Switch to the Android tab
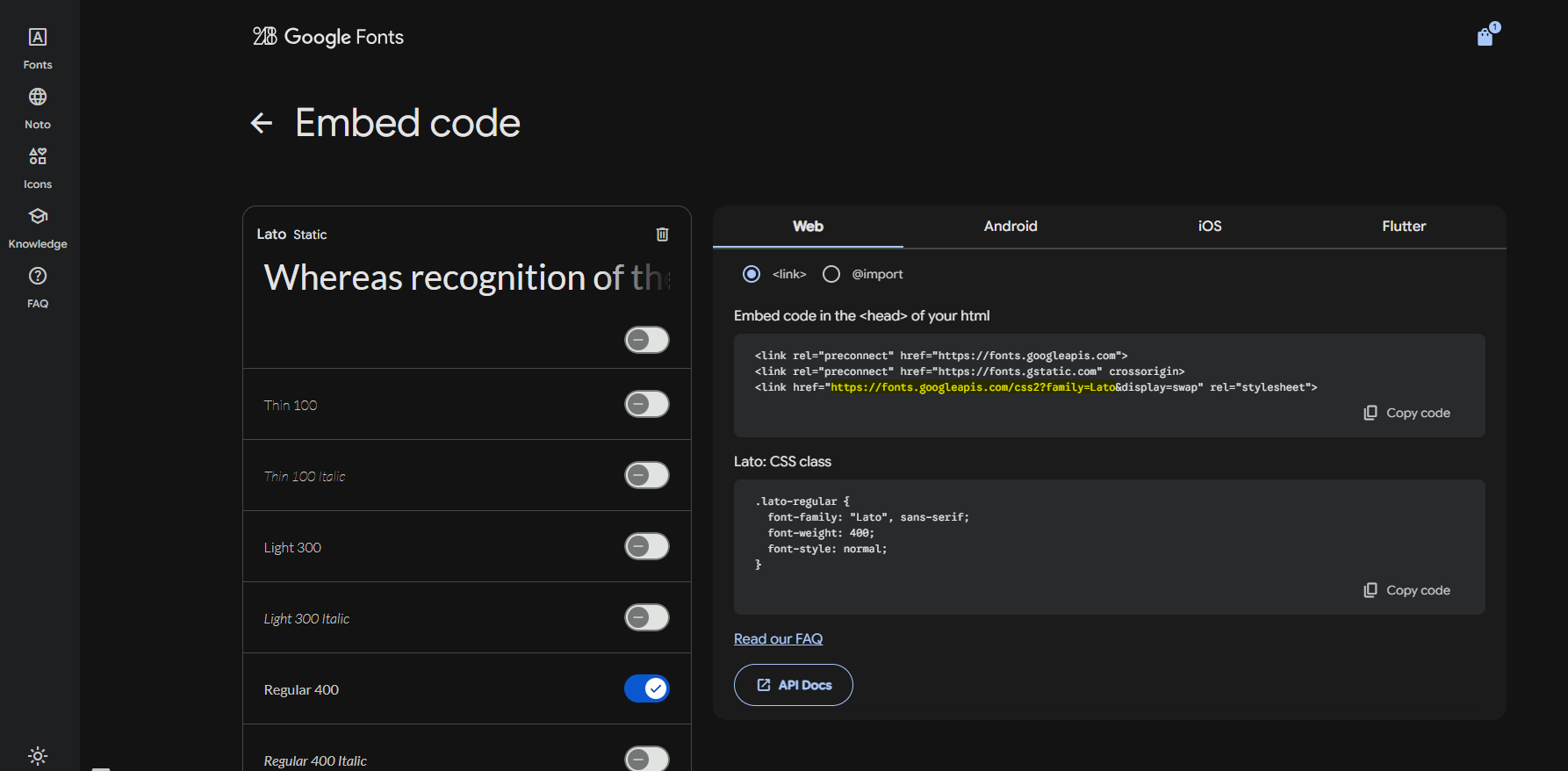 [1010, 227]
